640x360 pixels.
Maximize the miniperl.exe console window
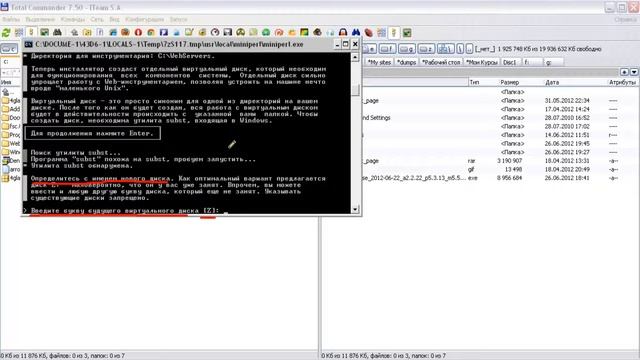(x=346, y=44)
